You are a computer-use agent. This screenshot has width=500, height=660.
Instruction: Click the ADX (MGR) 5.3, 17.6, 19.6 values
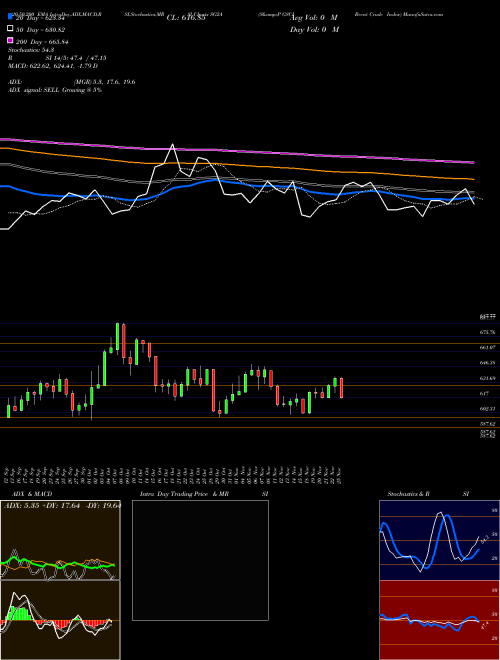[104, 82]
